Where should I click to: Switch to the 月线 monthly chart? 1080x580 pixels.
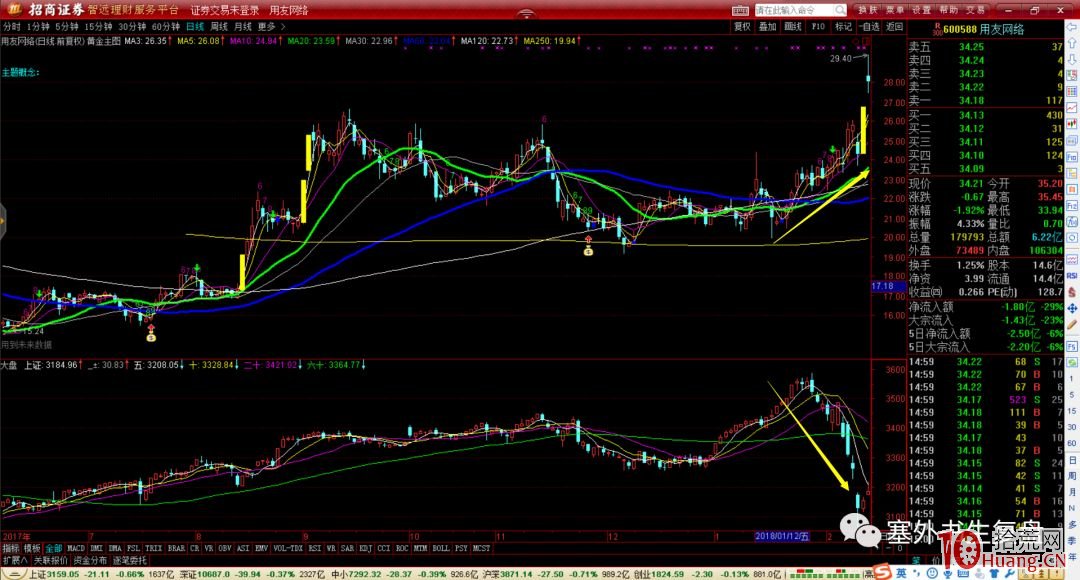[242, 27]
